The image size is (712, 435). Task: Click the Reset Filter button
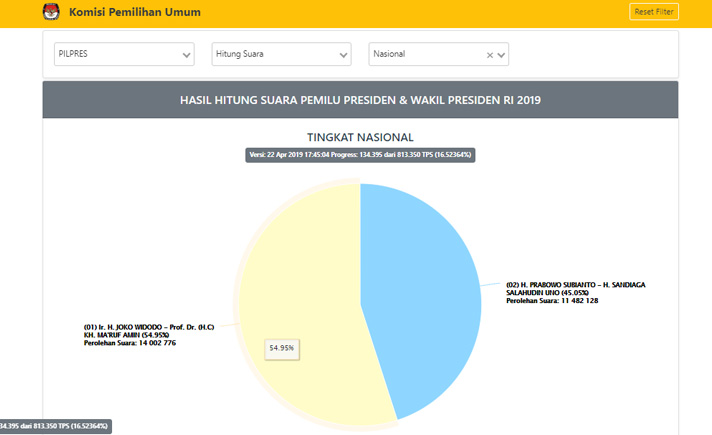pos(654,12)
